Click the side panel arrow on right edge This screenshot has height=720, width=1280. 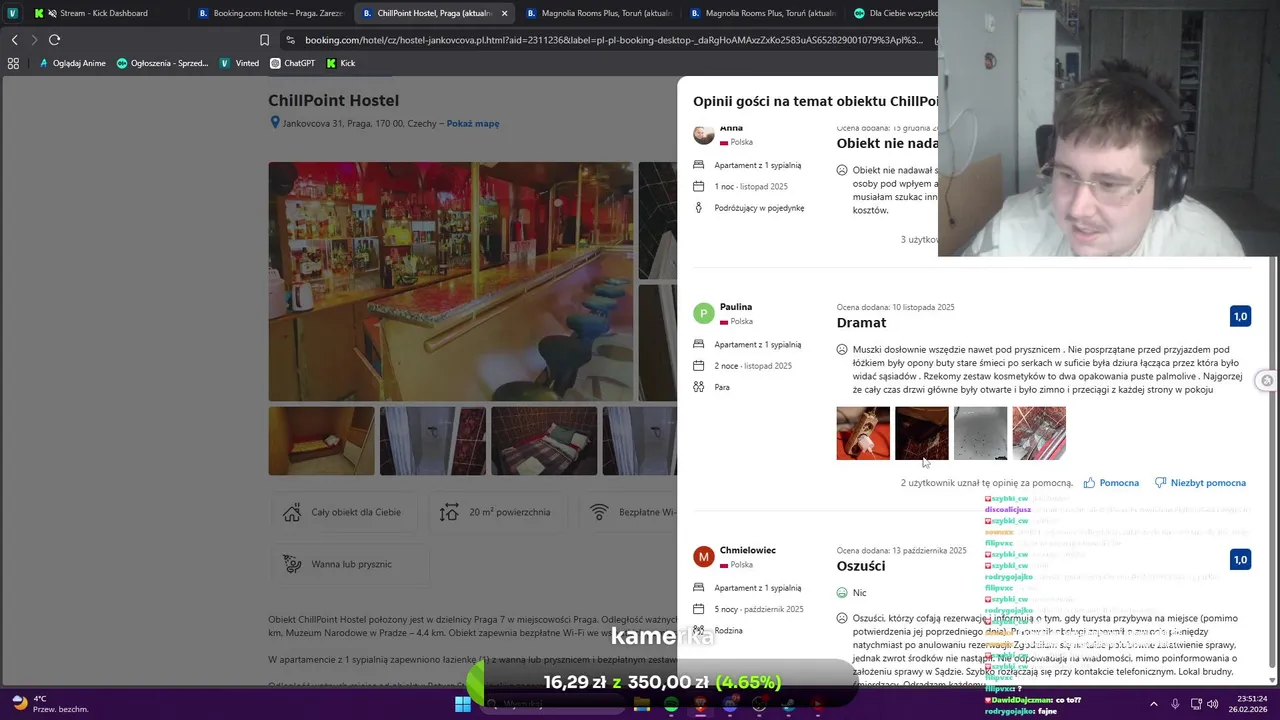pos(1267,381)
